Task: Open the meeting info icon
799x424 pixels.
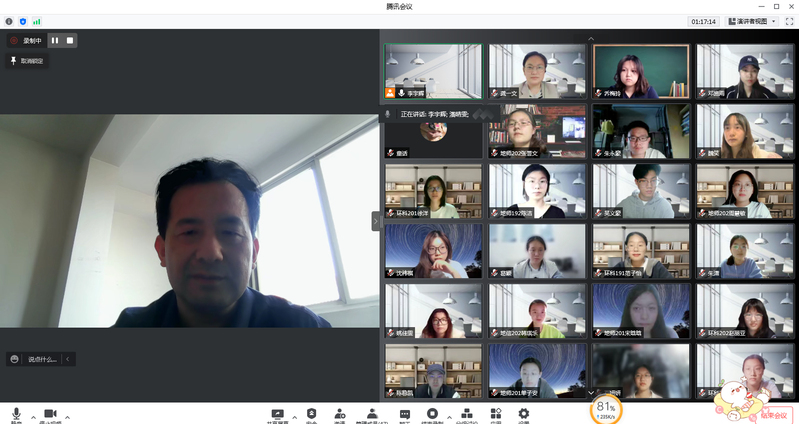Action: (9, 20)
